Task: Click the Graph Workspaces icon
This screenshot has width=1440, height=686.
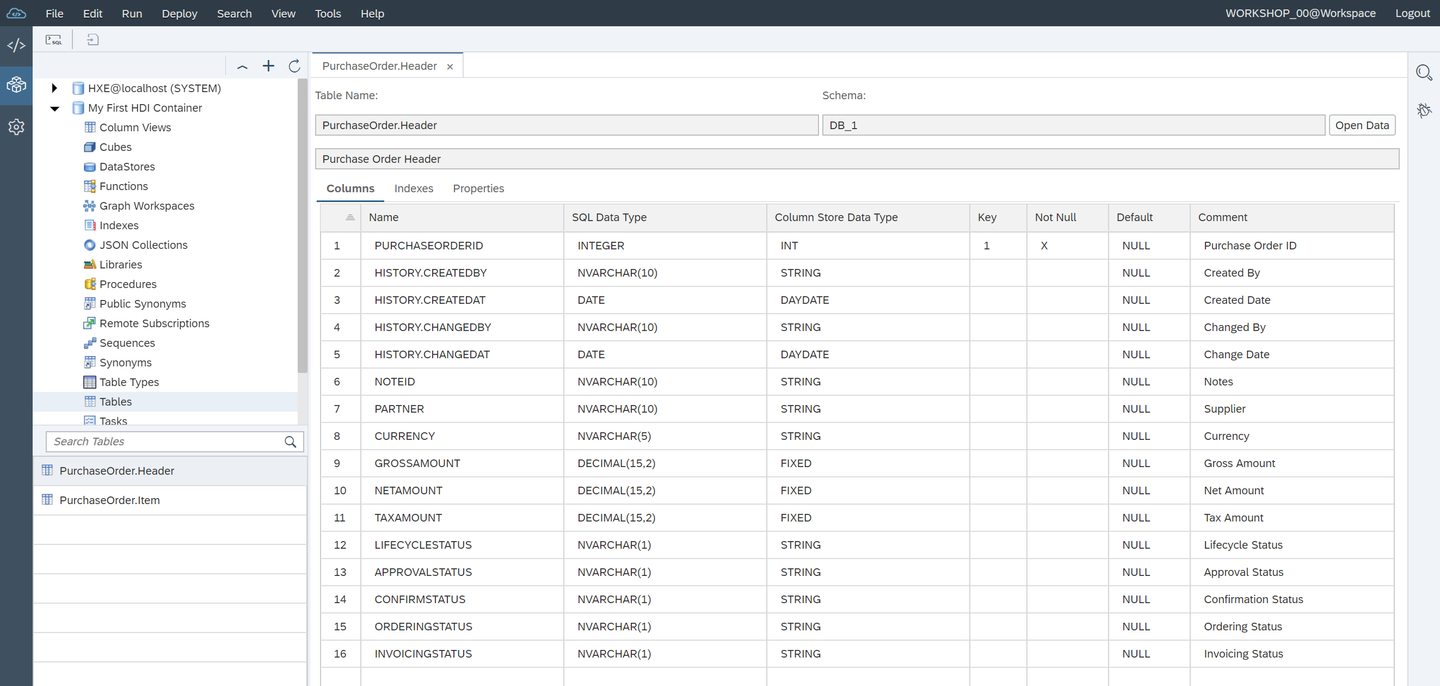Action: [x=90, y=205]
